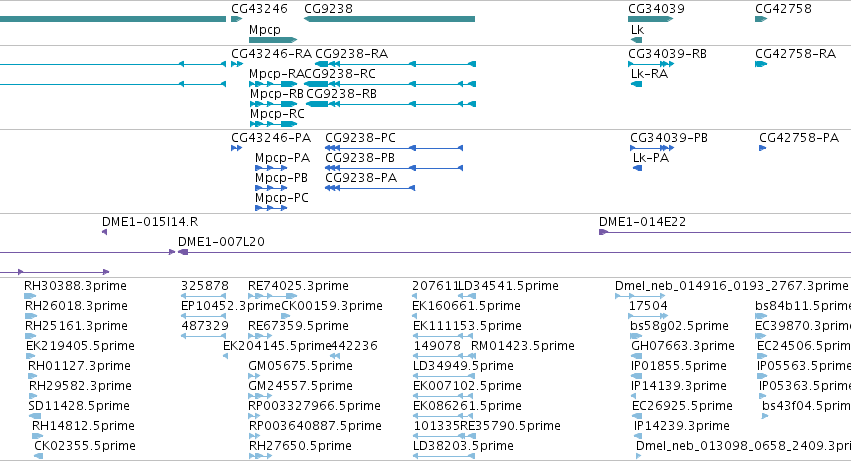
Task: Click EST RH26018.3prime
Action: click(76, 306)
